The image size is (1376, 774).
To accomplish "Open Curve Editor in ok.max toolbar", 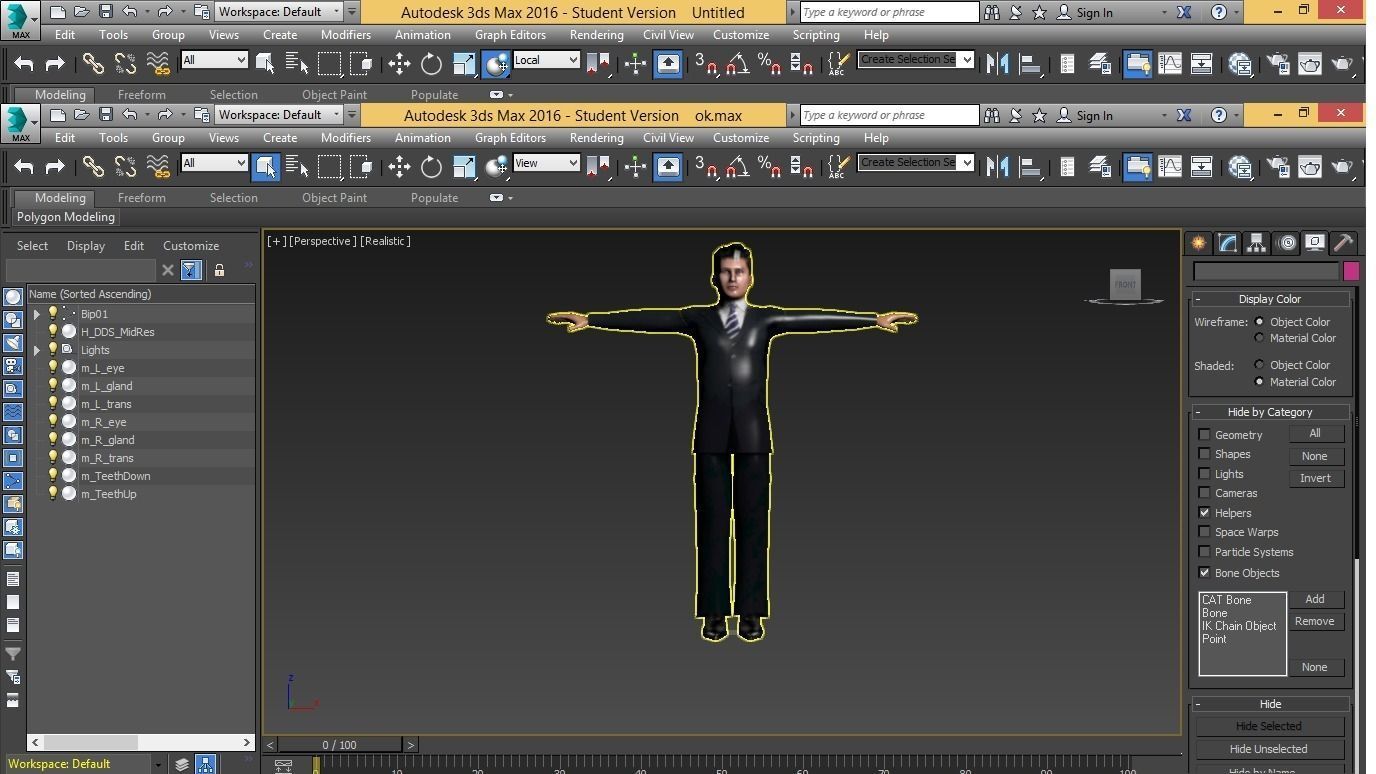I will click(1169, 167).
